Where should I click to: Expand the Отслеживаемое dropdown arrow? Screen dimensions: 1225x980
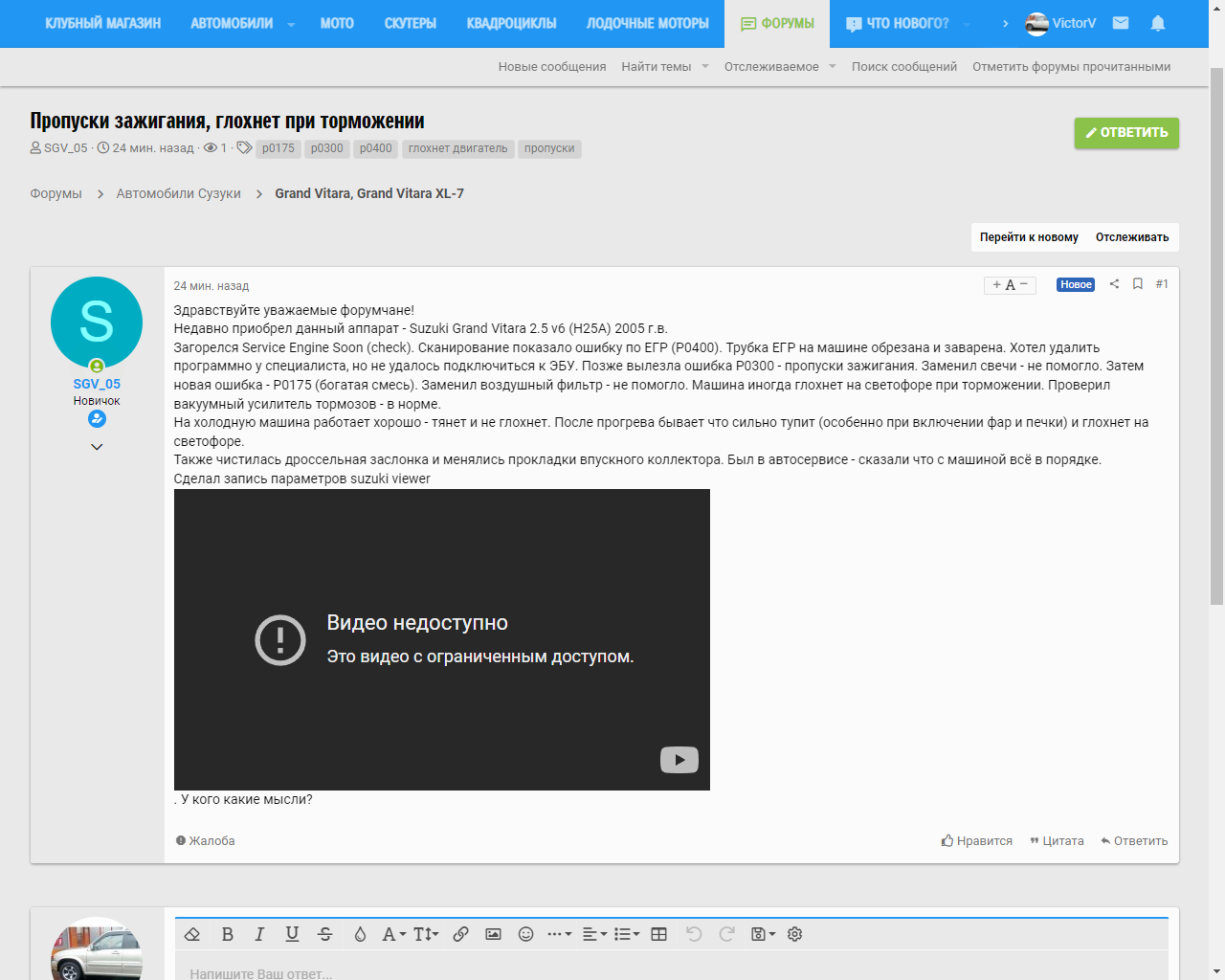(833, 67)
